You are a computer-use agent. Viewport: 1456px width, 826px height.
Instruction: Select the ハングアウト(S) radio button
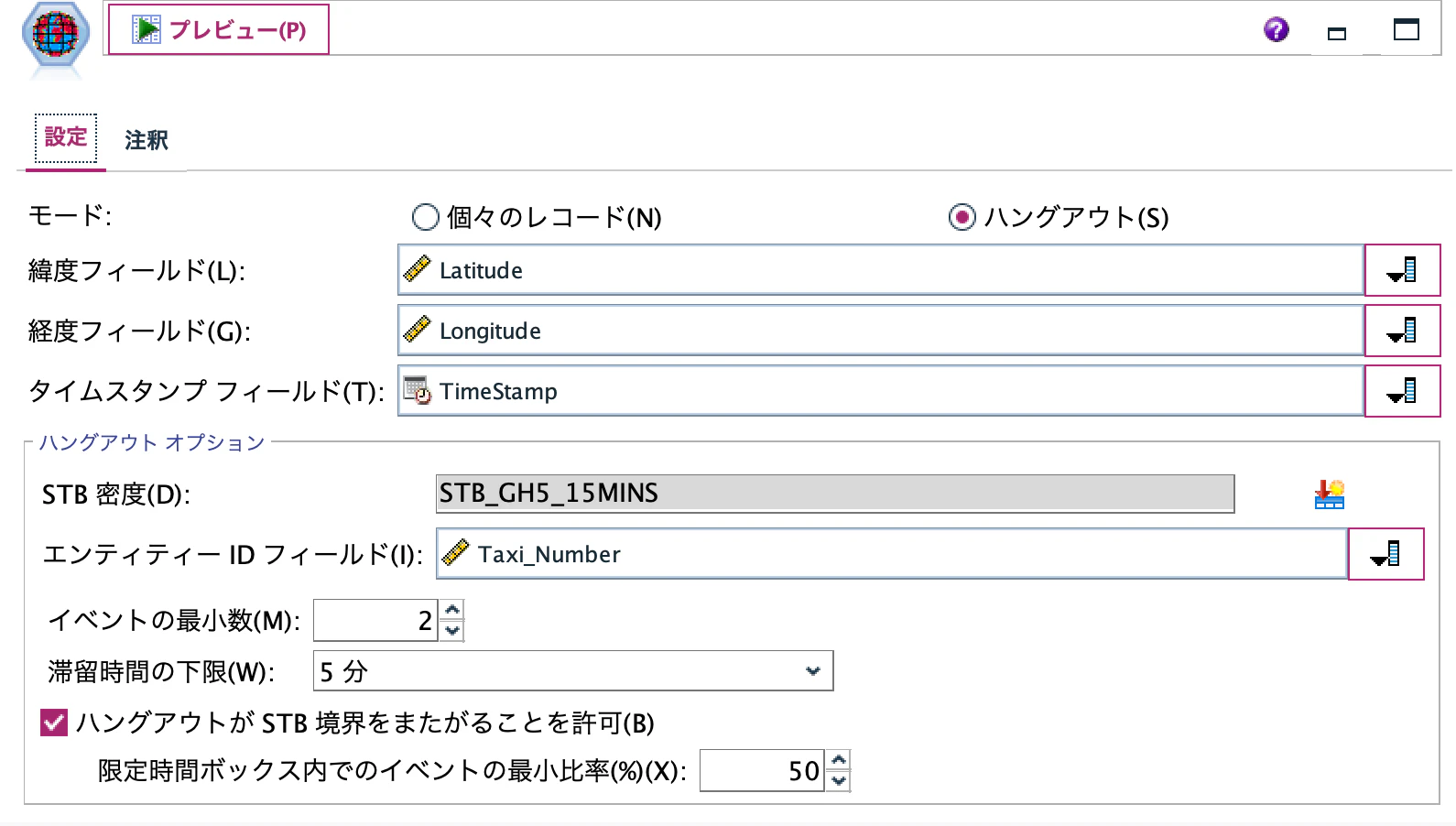[962, 217]
